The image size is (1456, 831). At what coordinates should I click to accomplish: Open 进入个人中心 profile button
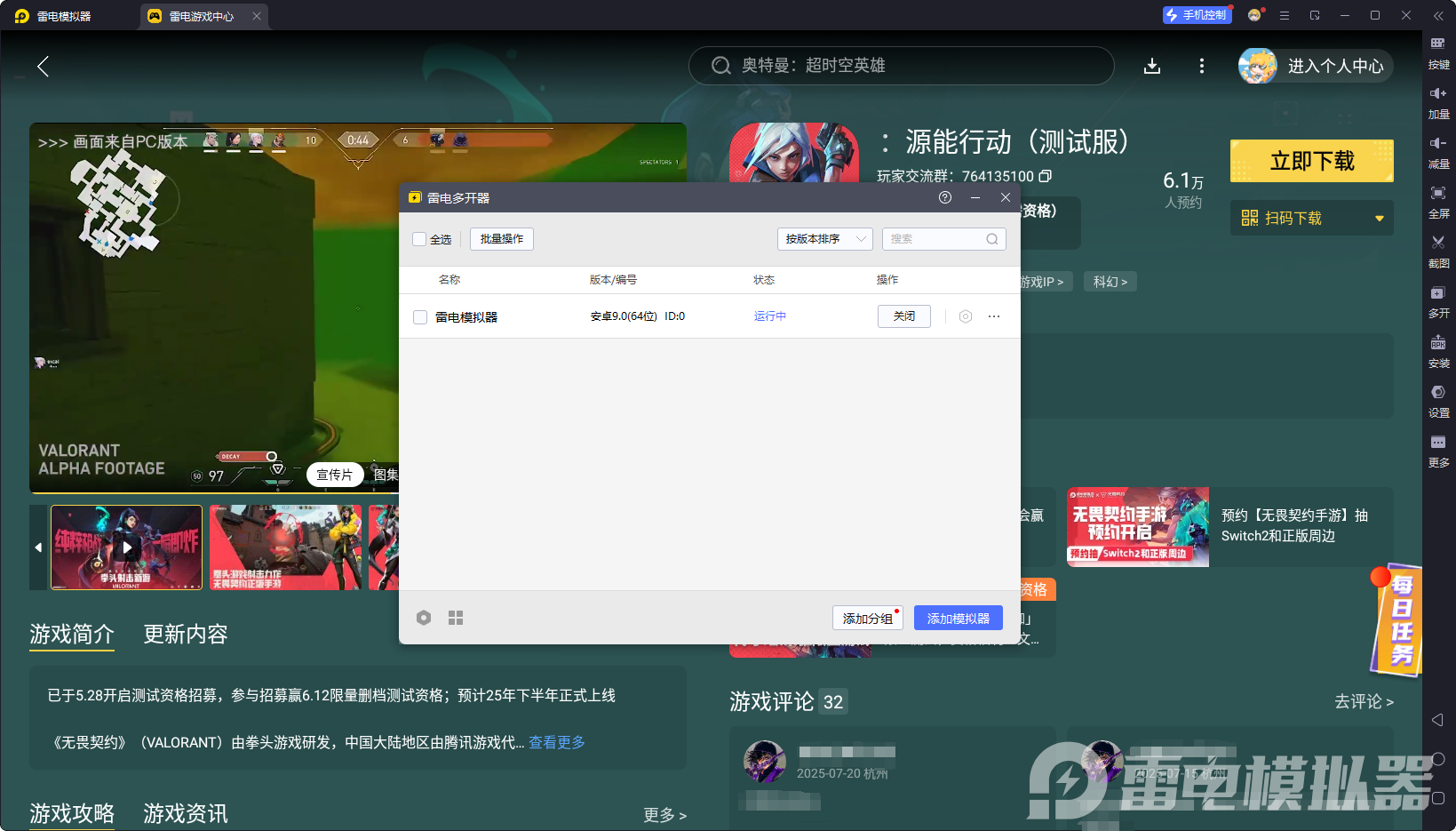click(1316, 66)
